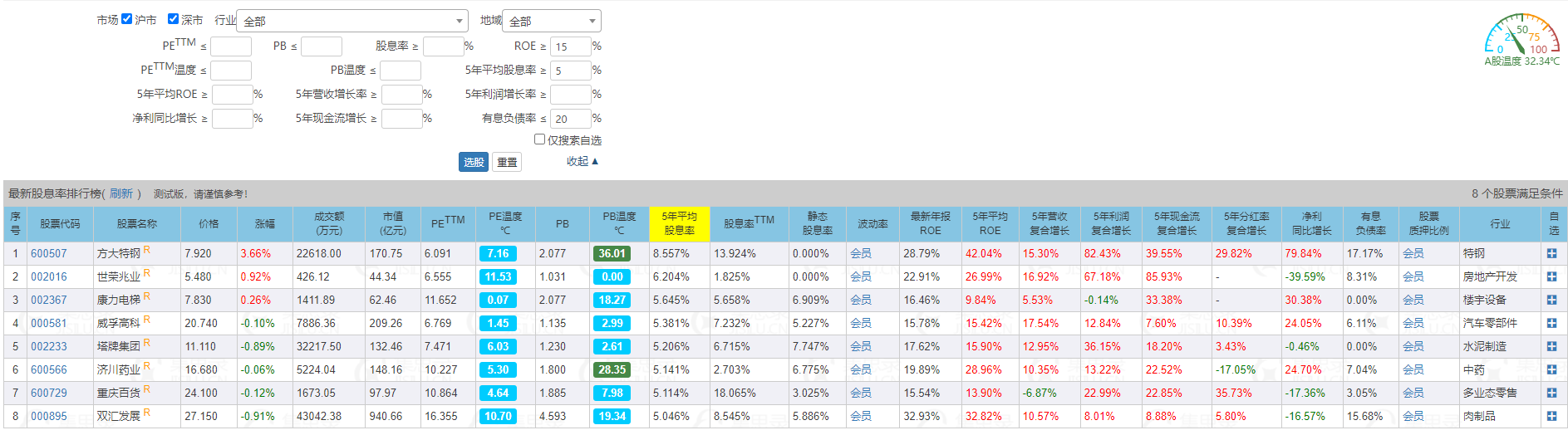Enable 仅搜索自选 checkbox

click(x=539, y=139)
